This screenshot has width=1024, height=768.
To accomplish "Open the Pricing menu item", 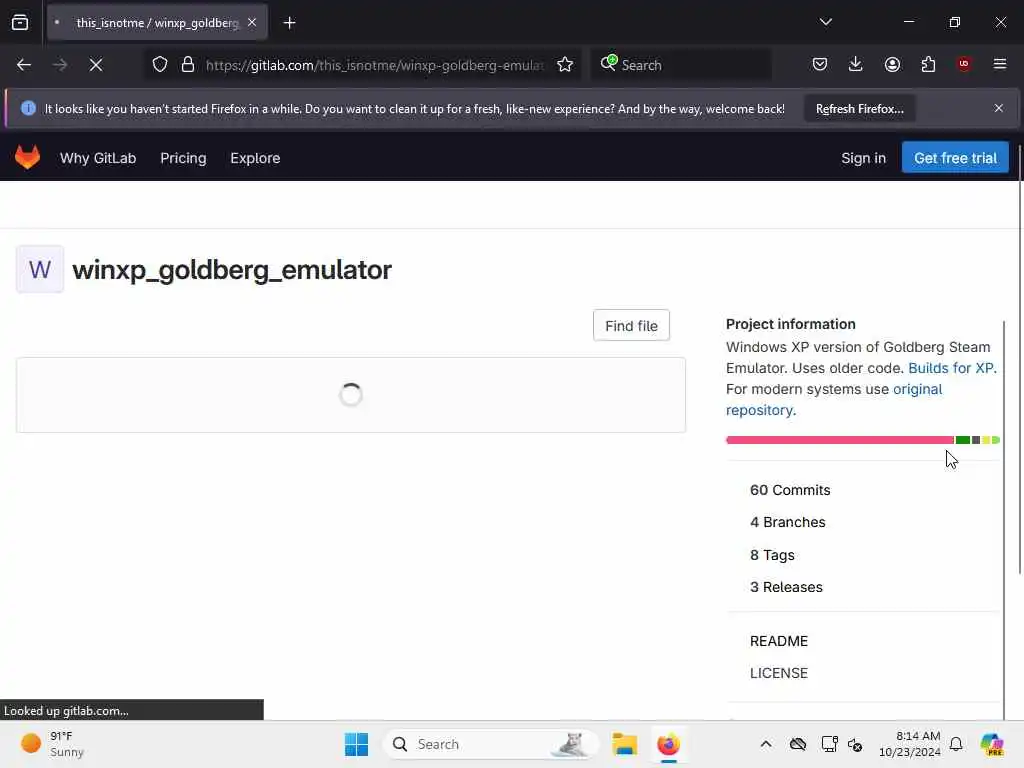I will [183, 158].
